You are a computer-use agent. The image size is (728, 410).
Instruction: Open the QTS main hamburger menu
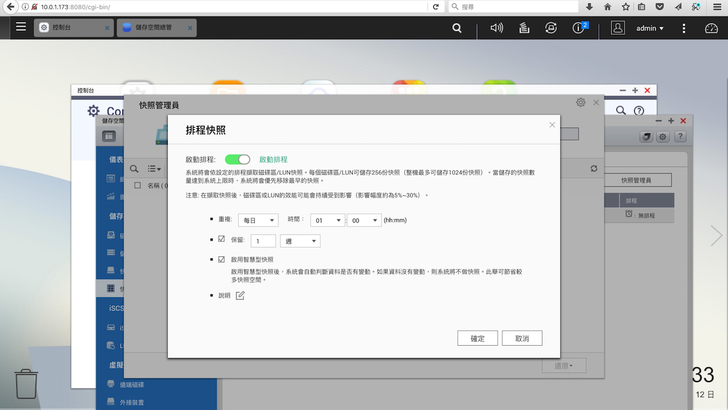point(20,28)
